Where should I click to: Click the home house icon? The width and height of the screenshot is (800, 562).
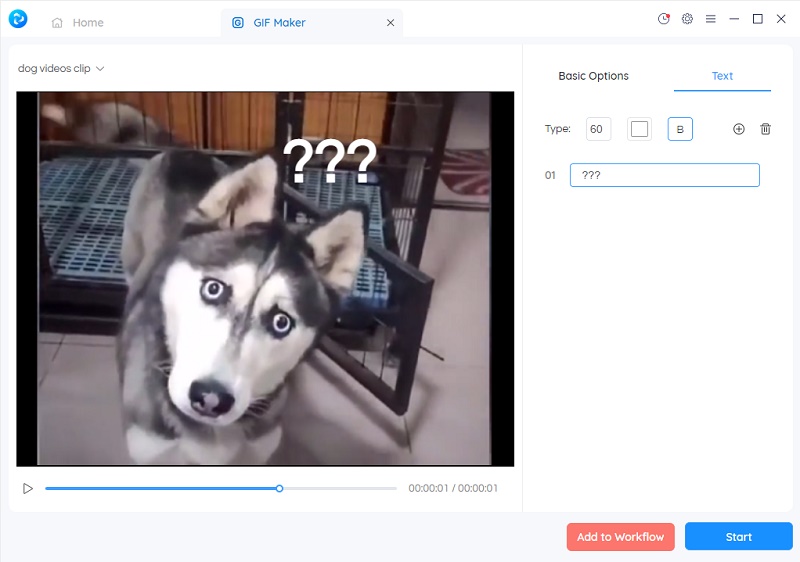(57, 23)
